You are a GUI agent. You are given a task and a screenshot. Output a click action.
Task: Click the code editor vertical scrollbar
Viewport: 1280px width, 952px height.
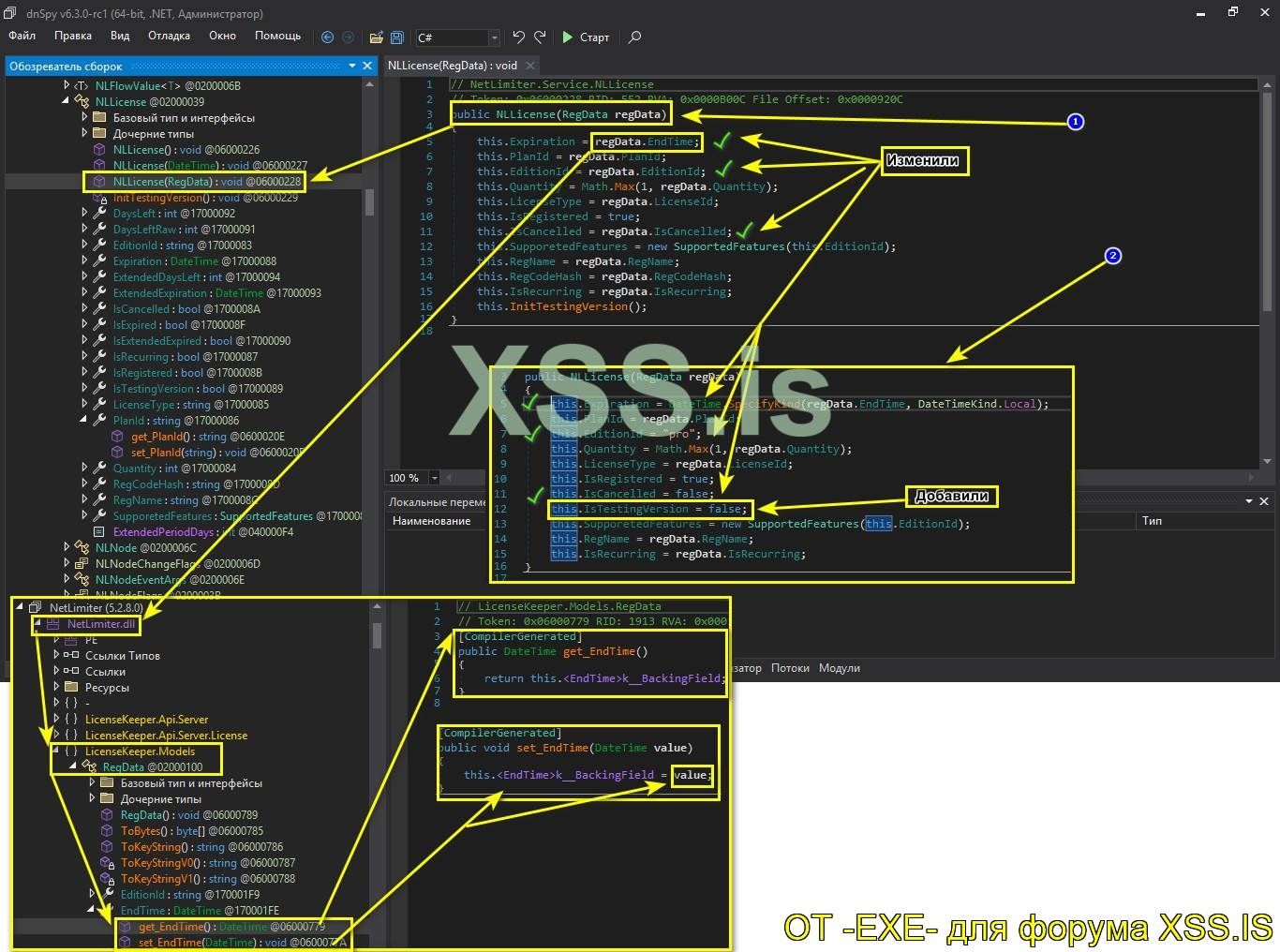point(1267,201)
